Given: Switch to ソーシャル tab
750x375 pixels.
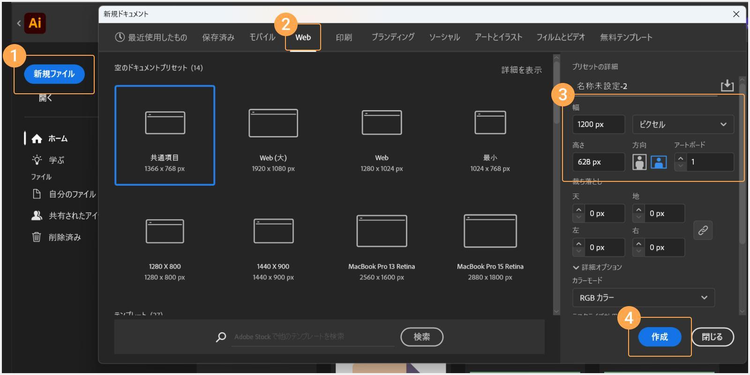Looking at the screenshot, I should (x=444, y=37).
